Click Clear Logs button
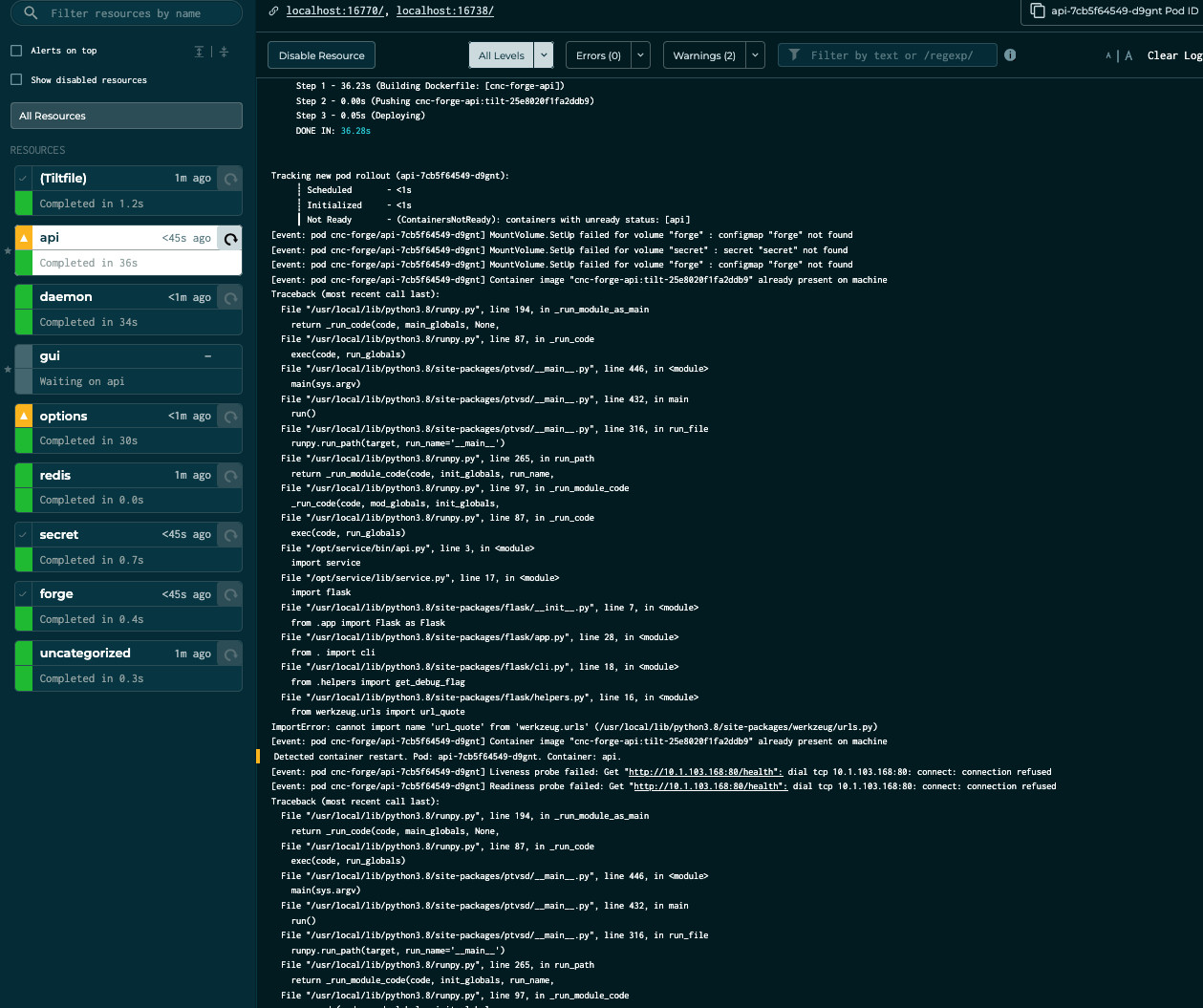The image size is (1203, 1008). tap(1174, 55)
